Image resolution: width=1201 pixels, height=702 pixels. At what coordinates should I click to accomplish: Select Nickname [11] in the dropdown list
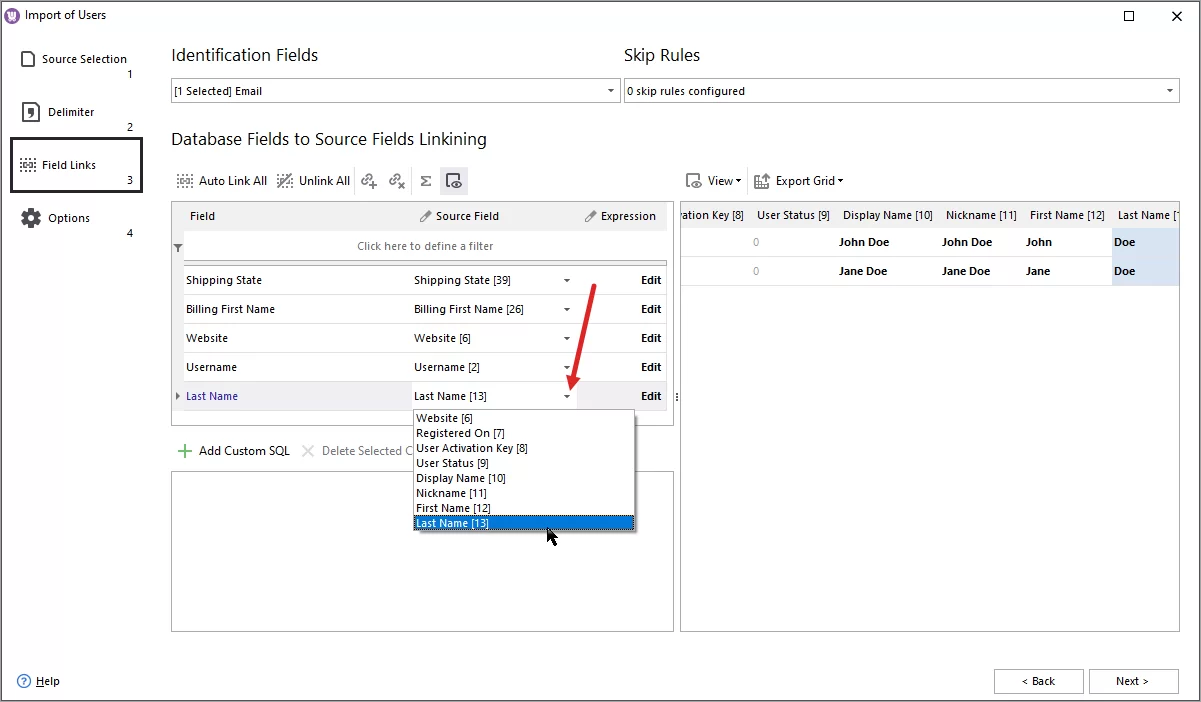coord(451,493)
